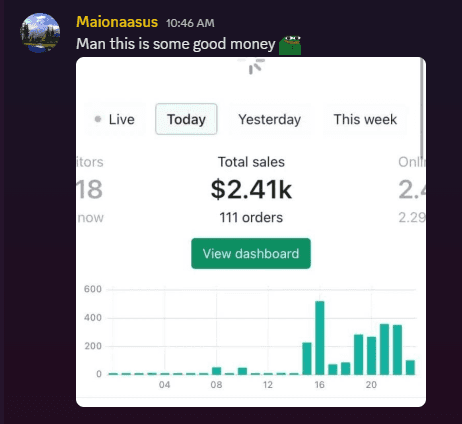
Task: Click the partially visible visitors card
Action: pos(90,189)
